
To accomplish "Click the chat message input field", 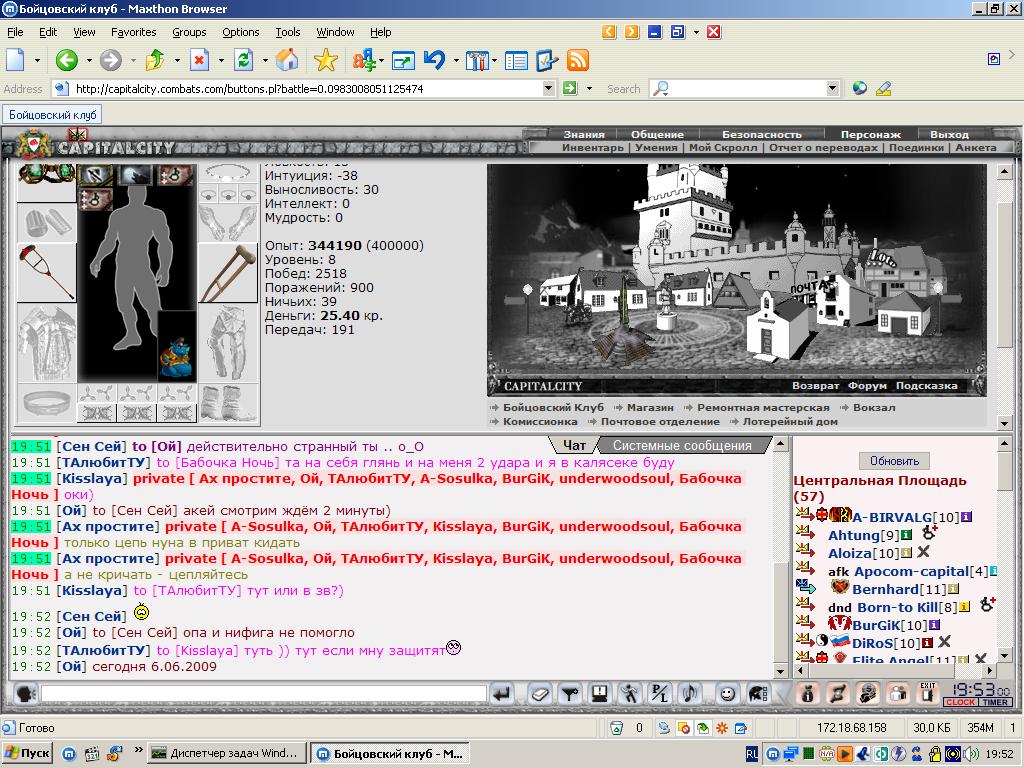I will [263, 693].
